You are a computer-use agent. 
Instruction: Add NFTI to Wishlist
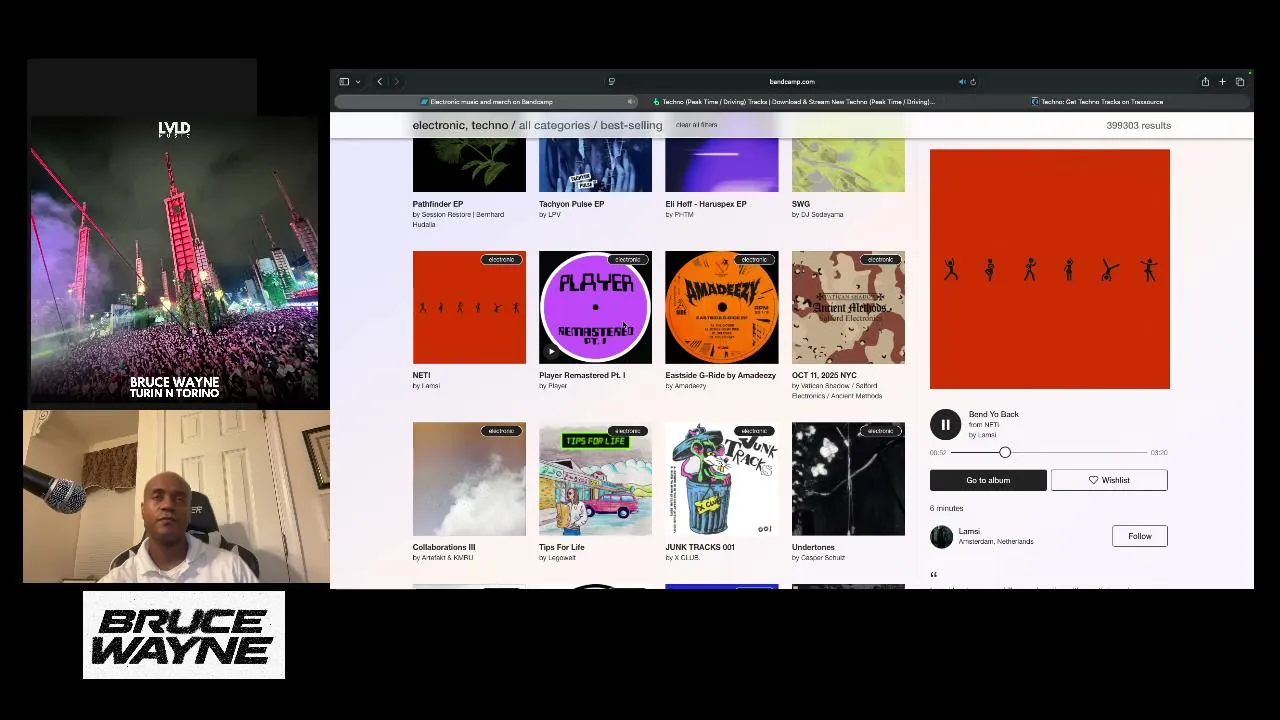point(1109,481)
